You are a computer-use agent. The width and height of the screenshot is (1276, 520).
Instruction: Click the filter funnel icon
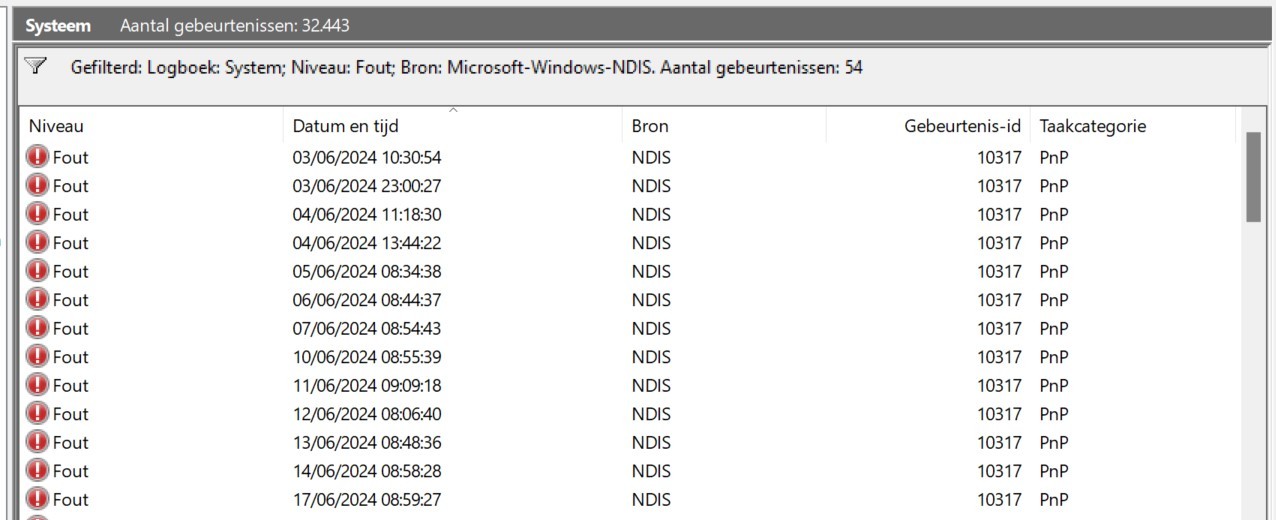[x=36, y=67]
